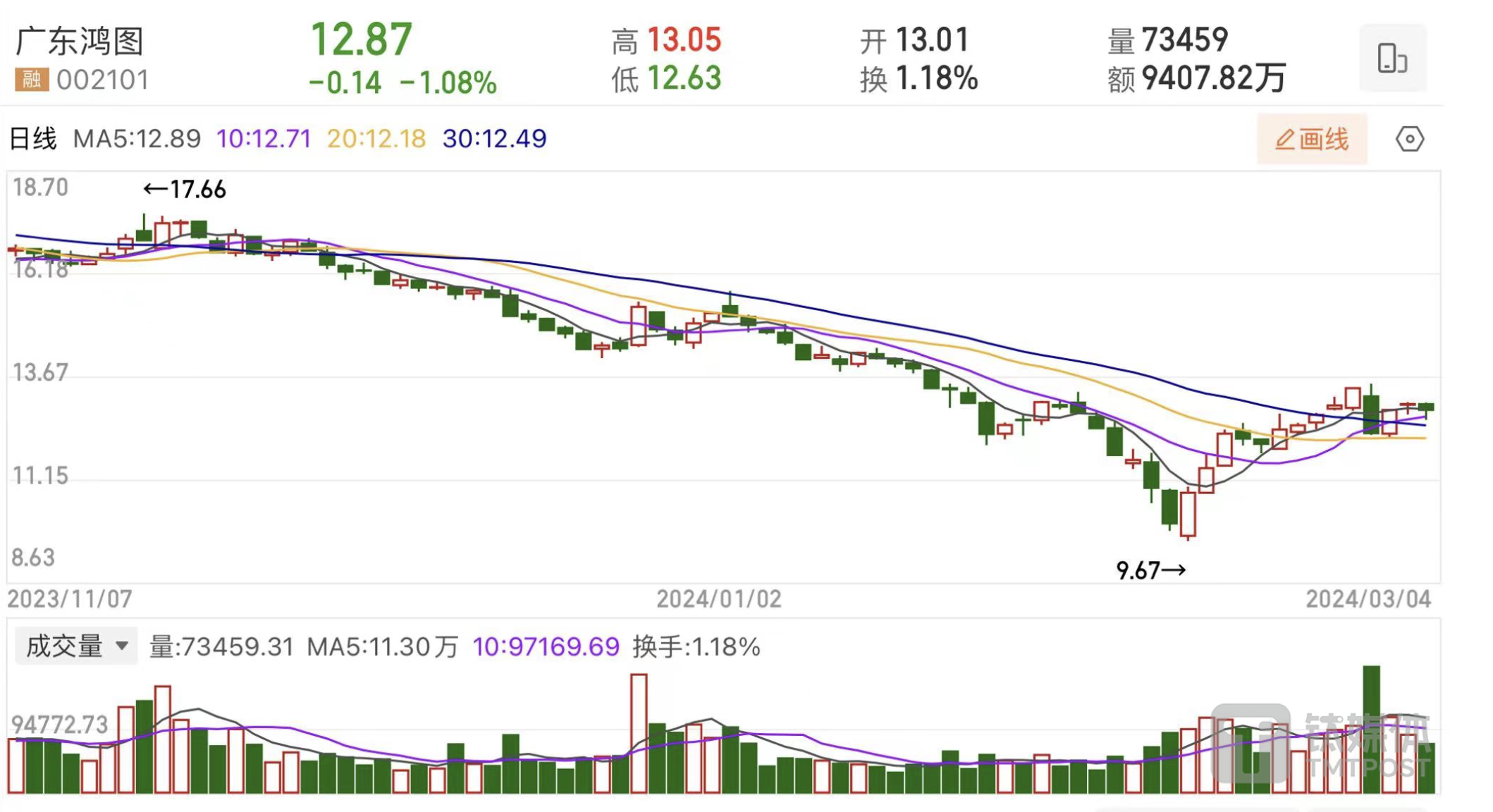Click the 融 margin trading badge
Image resolution: width=1493 pixels, height=812 pixels.
click(32, 79)
